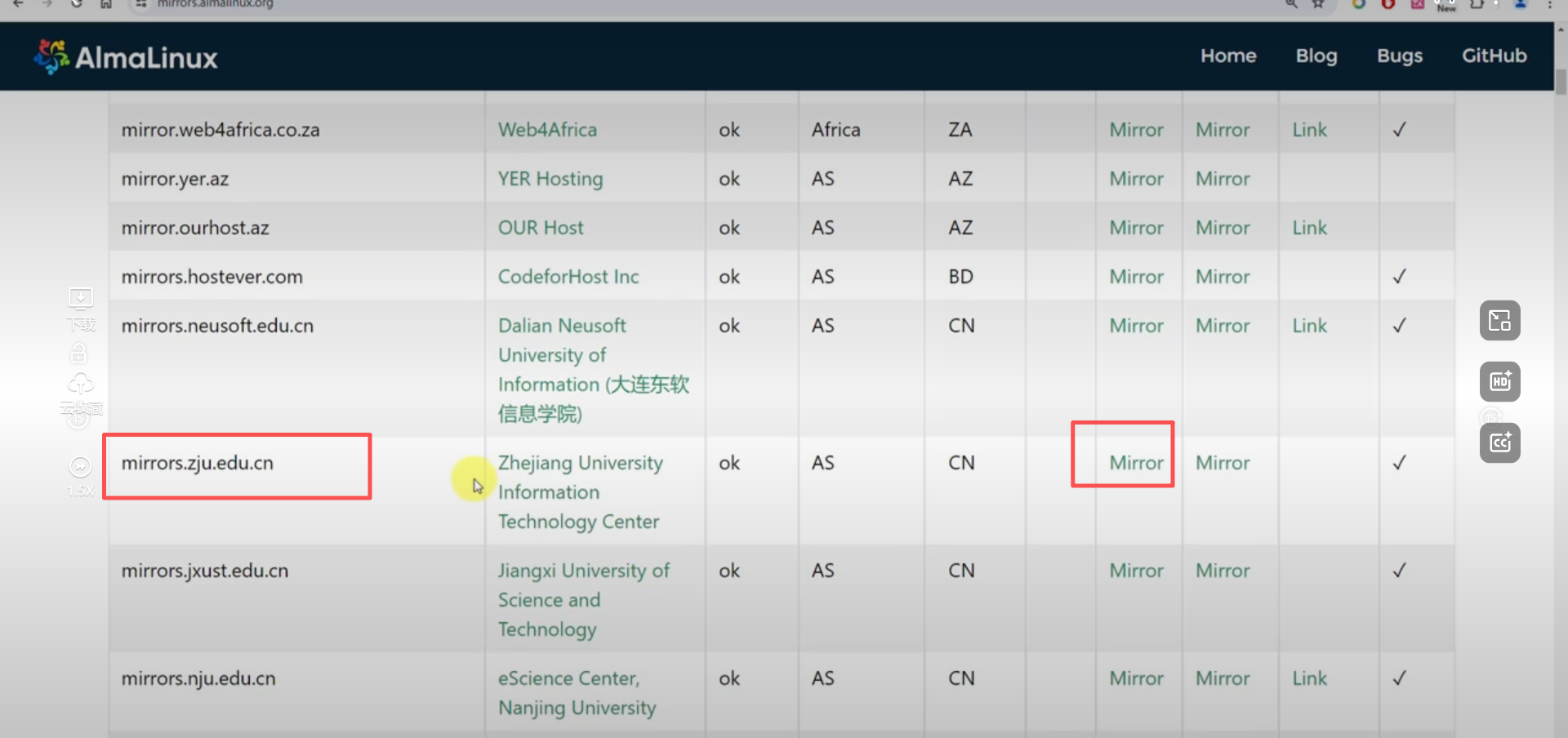Click second Mirror link in mirrors.neusoft.edu.cn row
This screenshot has height=738, width=1568.
pyautogui.click(x=1223, y=326)
